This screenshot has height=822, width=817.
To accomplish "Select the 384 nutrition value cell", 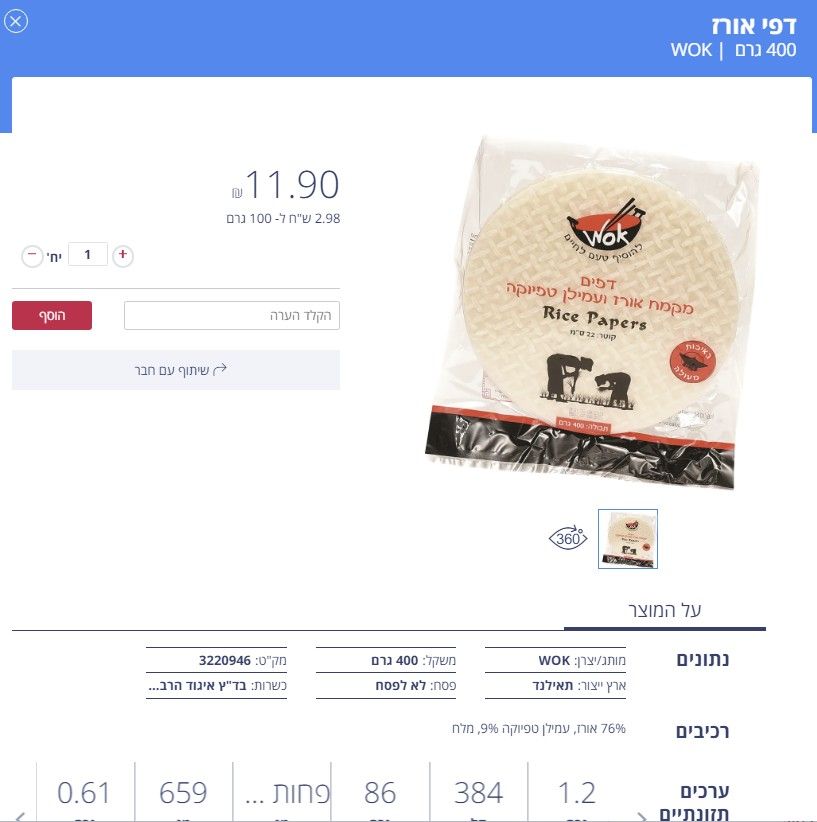I will tap(478, 792).
